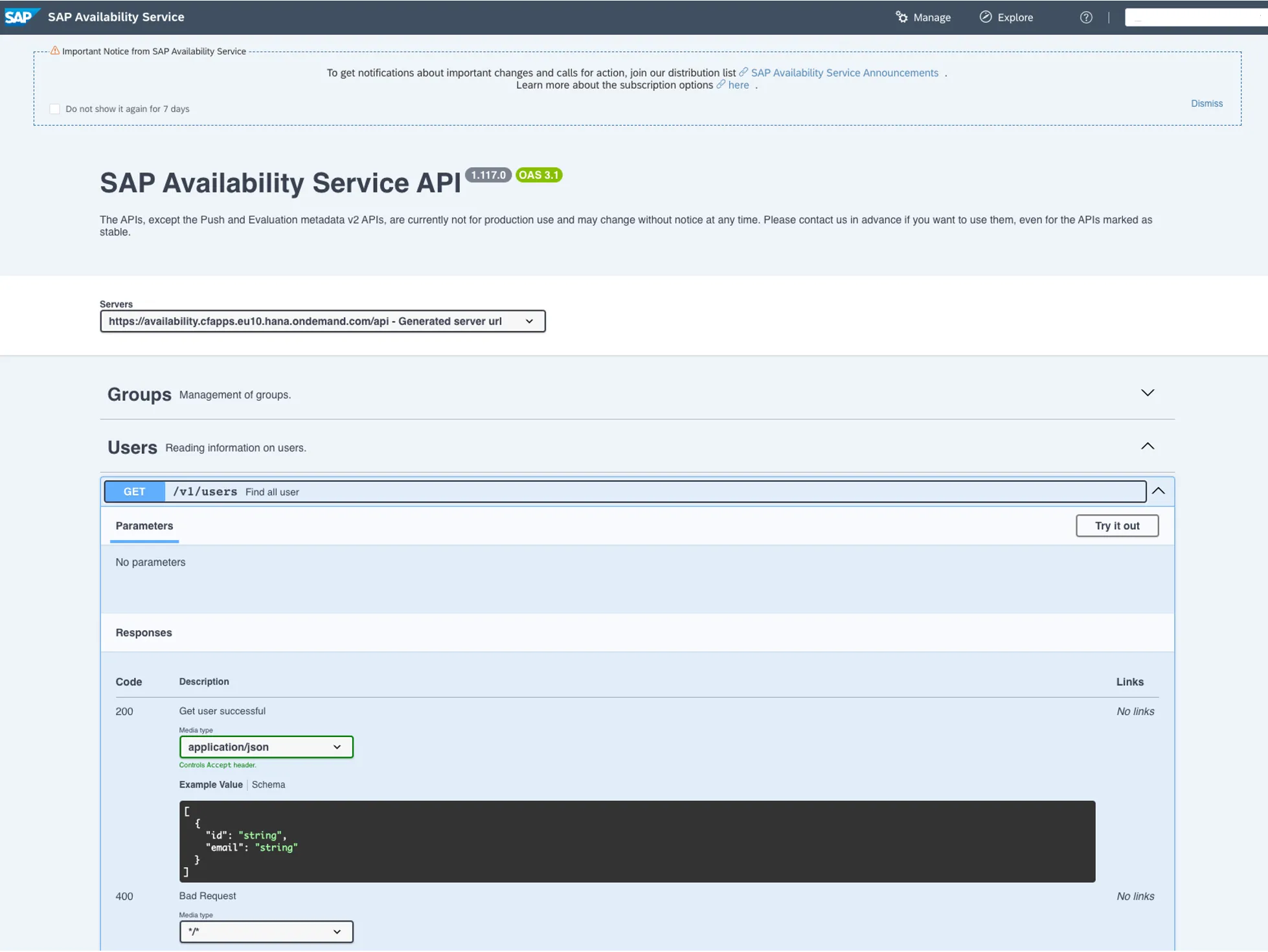Select the Example Value tab
Viewport: 1268px width, 952px height.
pyautogui.click(x=210, y=784)
